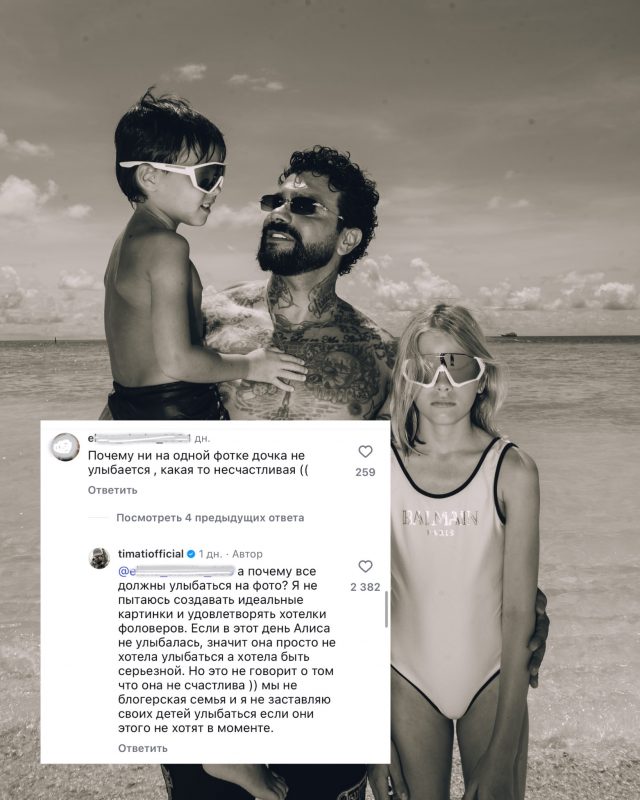Click the Balmain Paris logo on swimsuit
The width and height of the screenshot is (640, 800).
440,521
